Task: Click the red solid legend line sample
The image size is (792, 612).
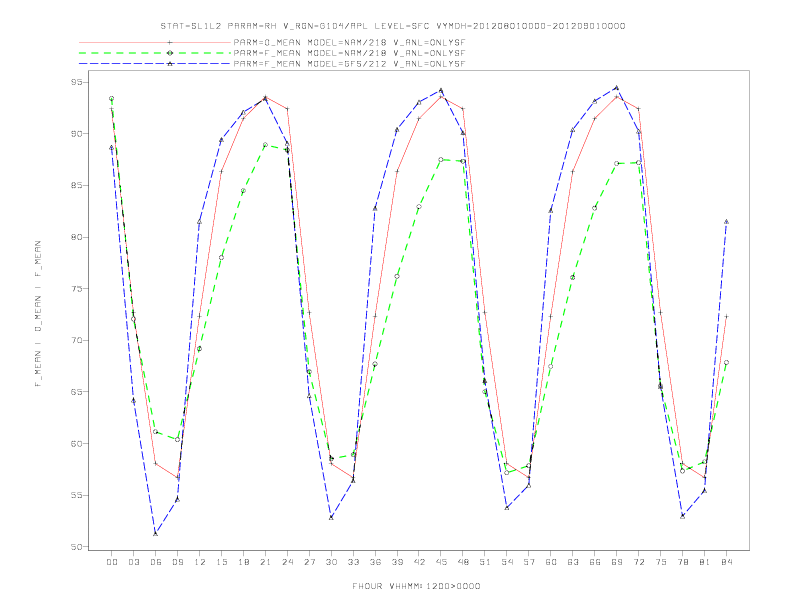Action: coord(155,42)
